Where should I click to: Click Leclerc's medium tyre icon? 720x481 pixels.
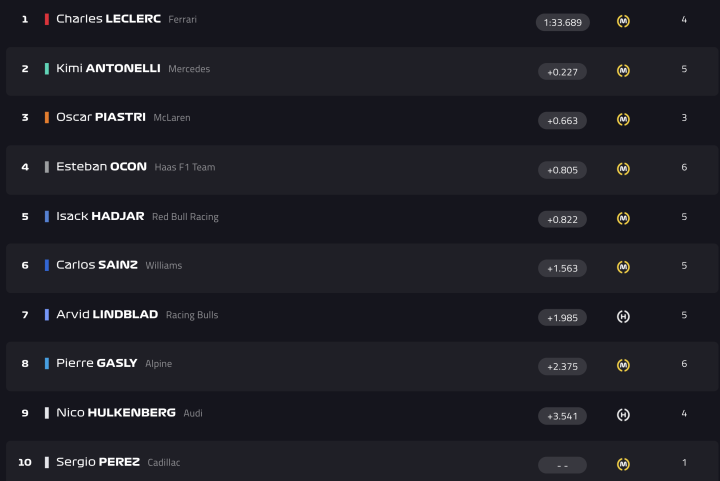tap(623, 21)
